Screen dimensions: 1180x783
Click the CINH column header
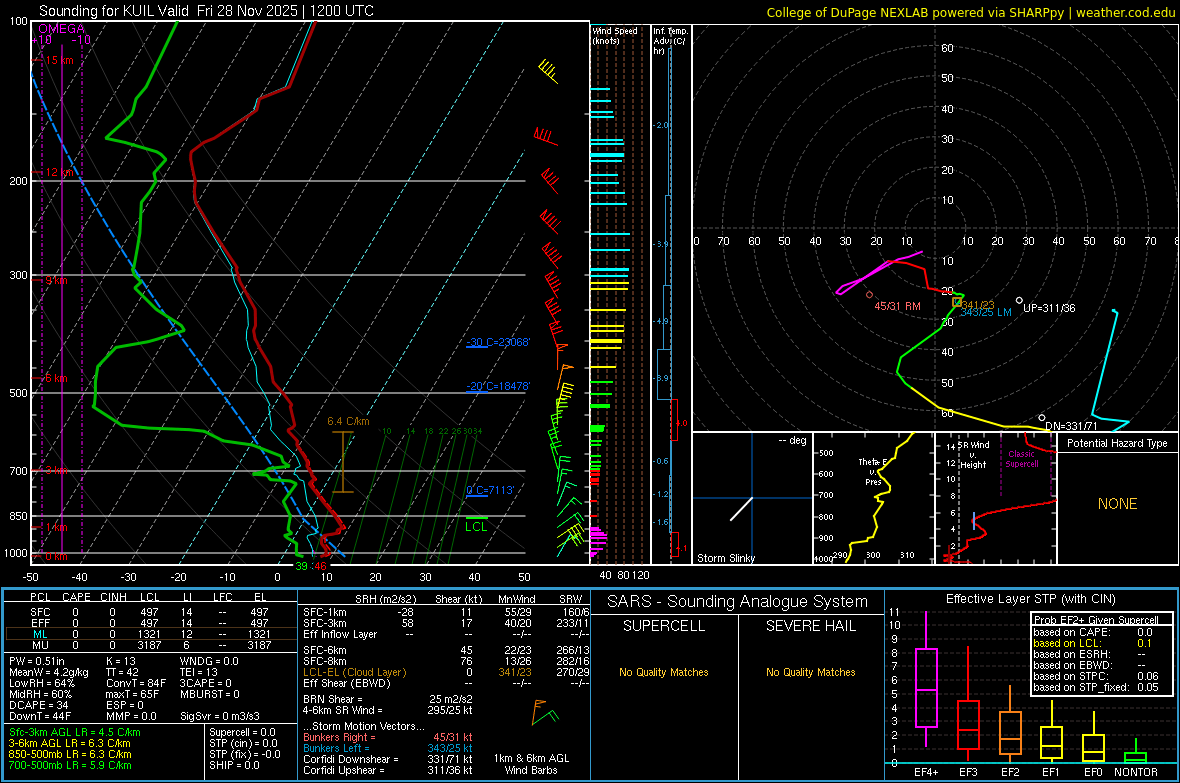click(x=114, y=597)
